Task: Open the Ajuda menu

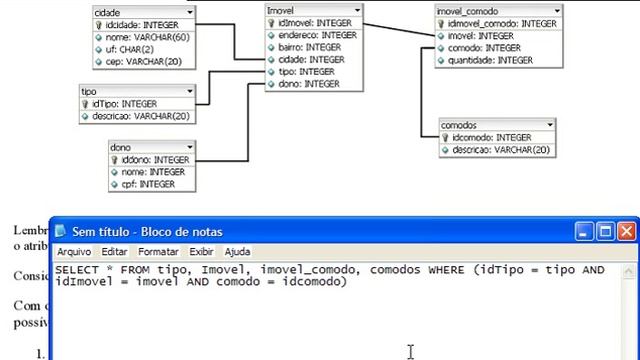Action: tap(237, 252)
